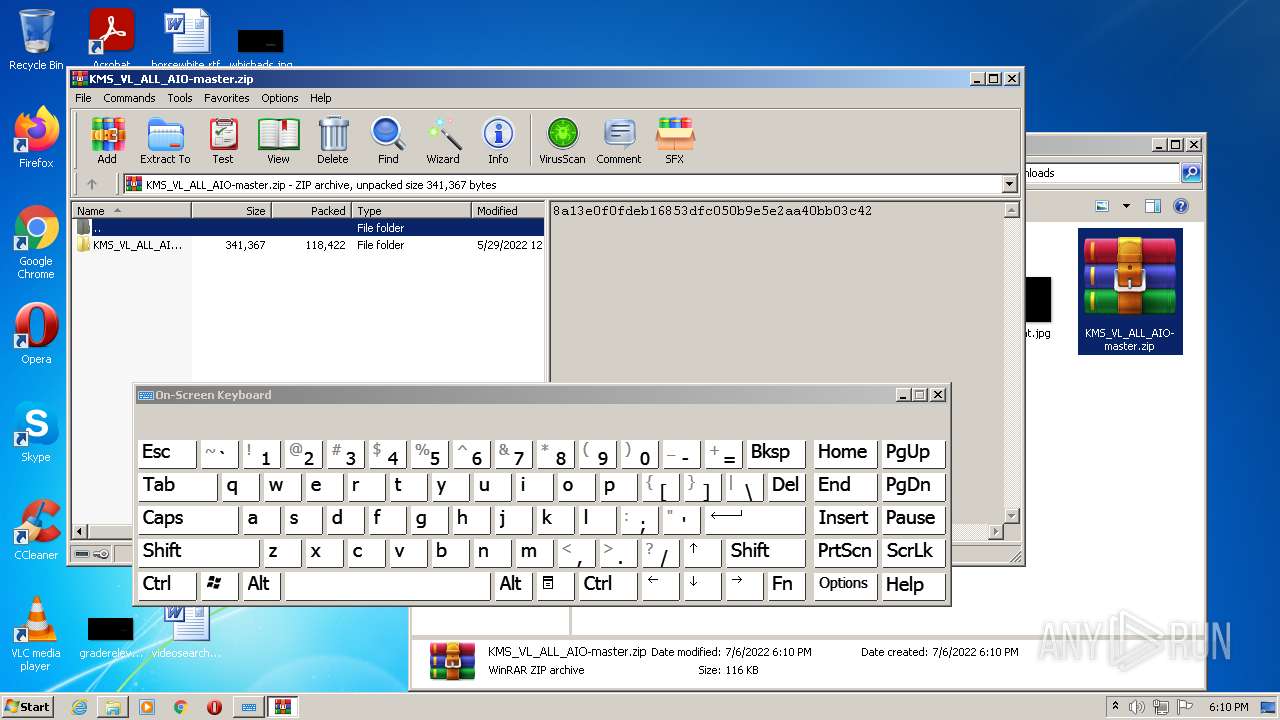Open the Help menu in WinRAR
Image resolution: width=1280 pixels, height=720 pixels.
[320, 98]
